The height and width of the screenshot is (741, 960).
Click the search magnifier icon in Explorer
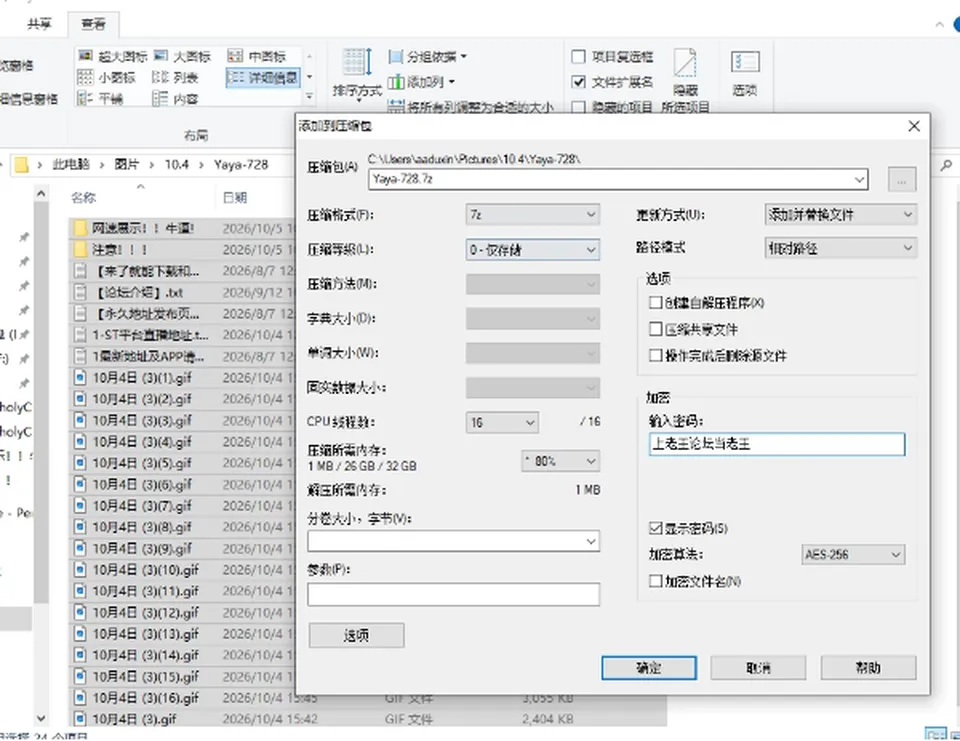pos(947,165)
